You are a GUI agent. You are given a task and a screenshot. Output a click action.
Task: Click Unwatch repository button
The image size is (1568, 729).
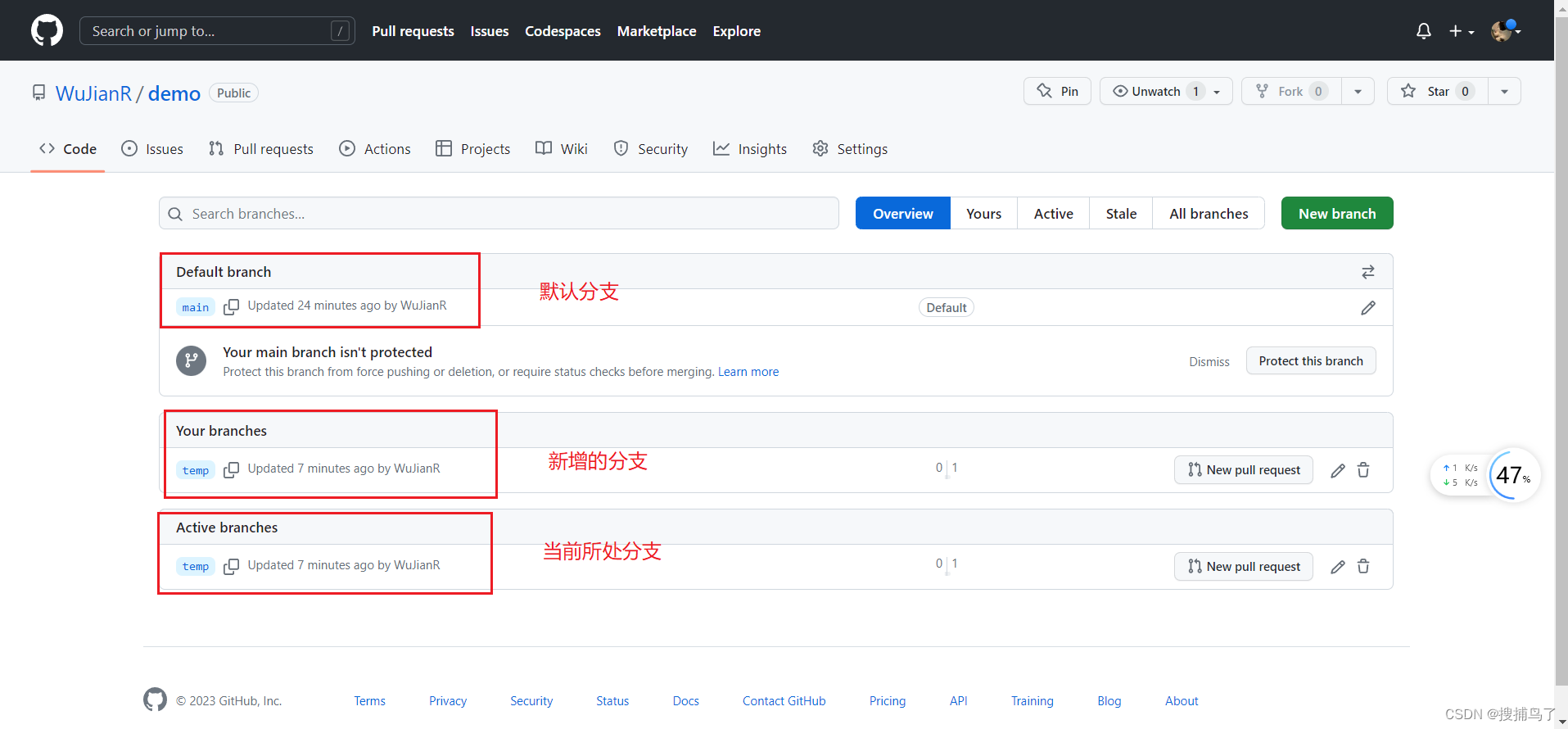click(1166, 91)
